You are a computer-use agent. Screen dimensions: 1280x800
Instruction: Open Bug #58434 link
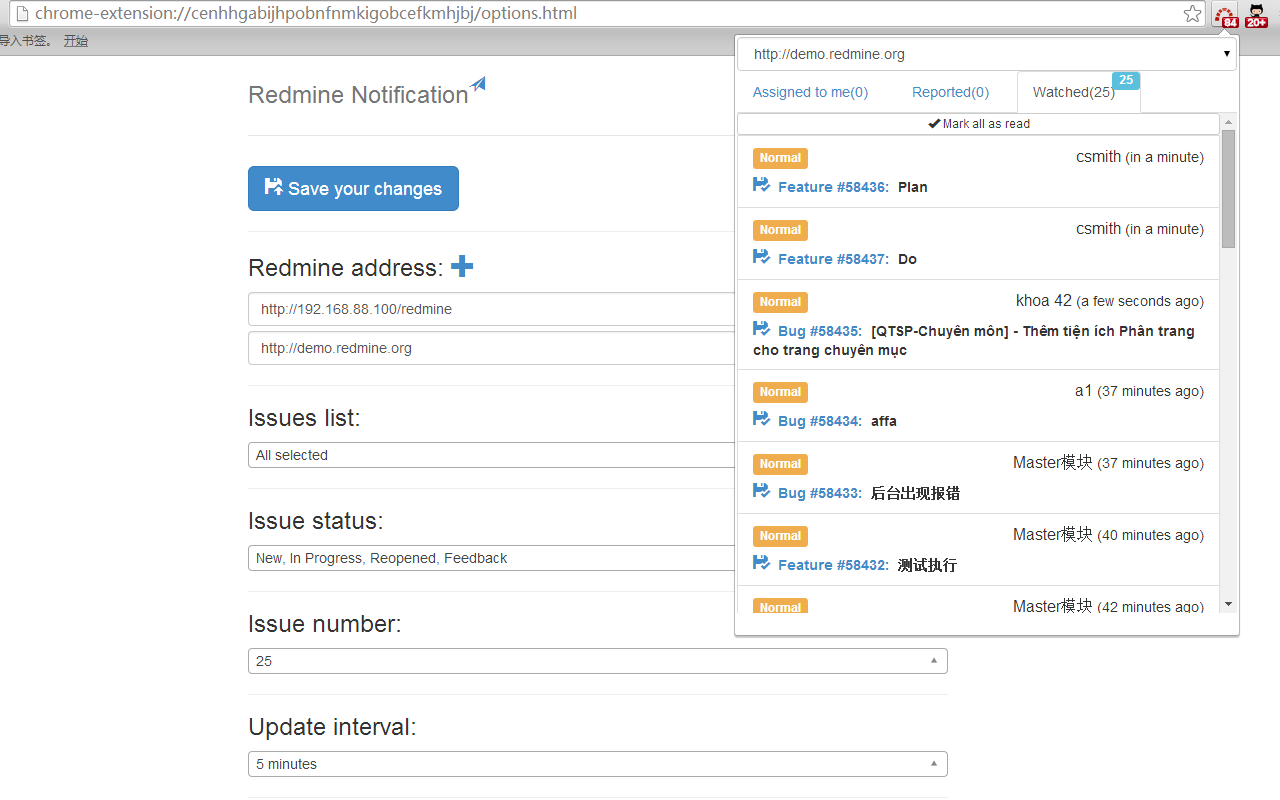coord(820,421)
